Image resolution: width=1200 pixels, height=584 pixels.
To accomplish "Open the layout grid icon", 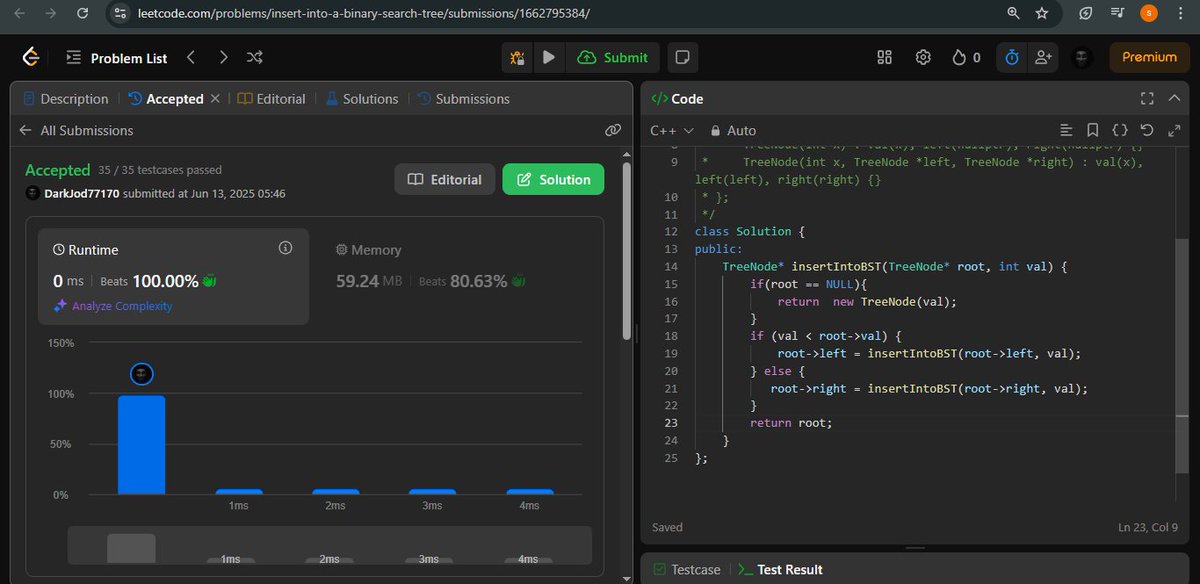I will coord(884,58).
